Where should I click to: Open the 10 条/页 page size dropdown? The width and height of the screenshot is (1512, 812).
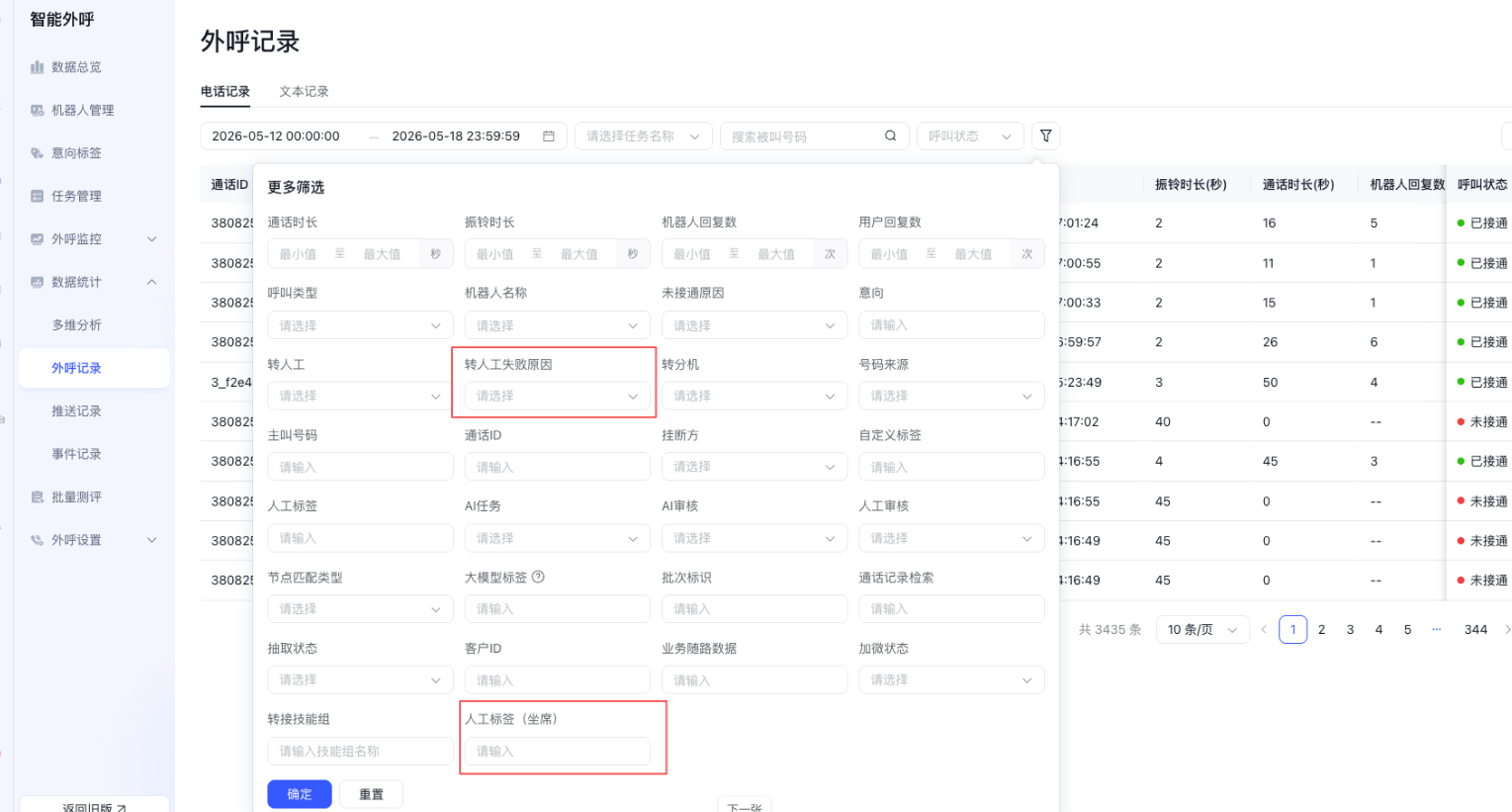pyautogui.click(x=1202, y=630)
